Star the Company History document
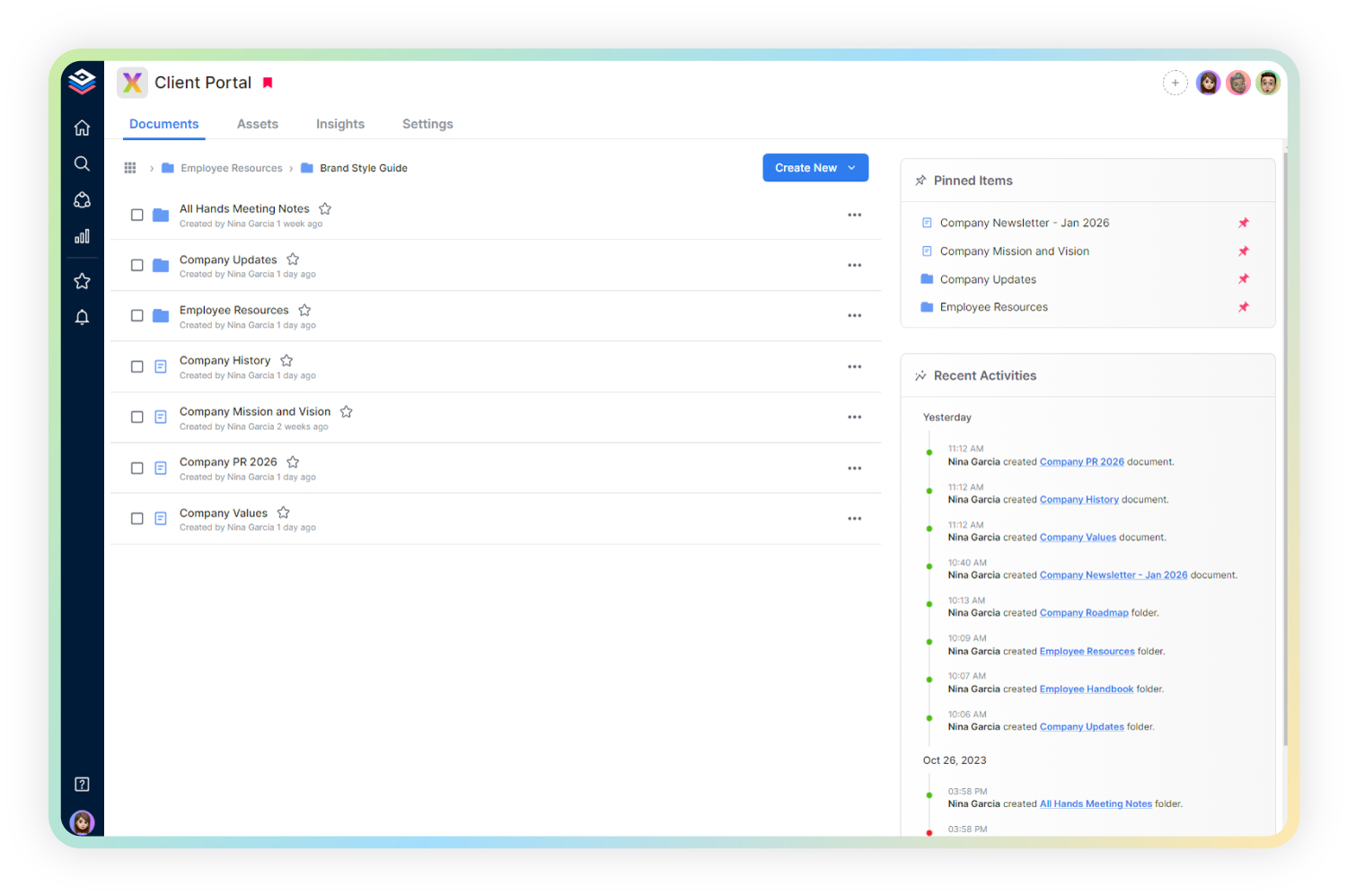The width and height of the screenshot is (1347, 896). 286,360
